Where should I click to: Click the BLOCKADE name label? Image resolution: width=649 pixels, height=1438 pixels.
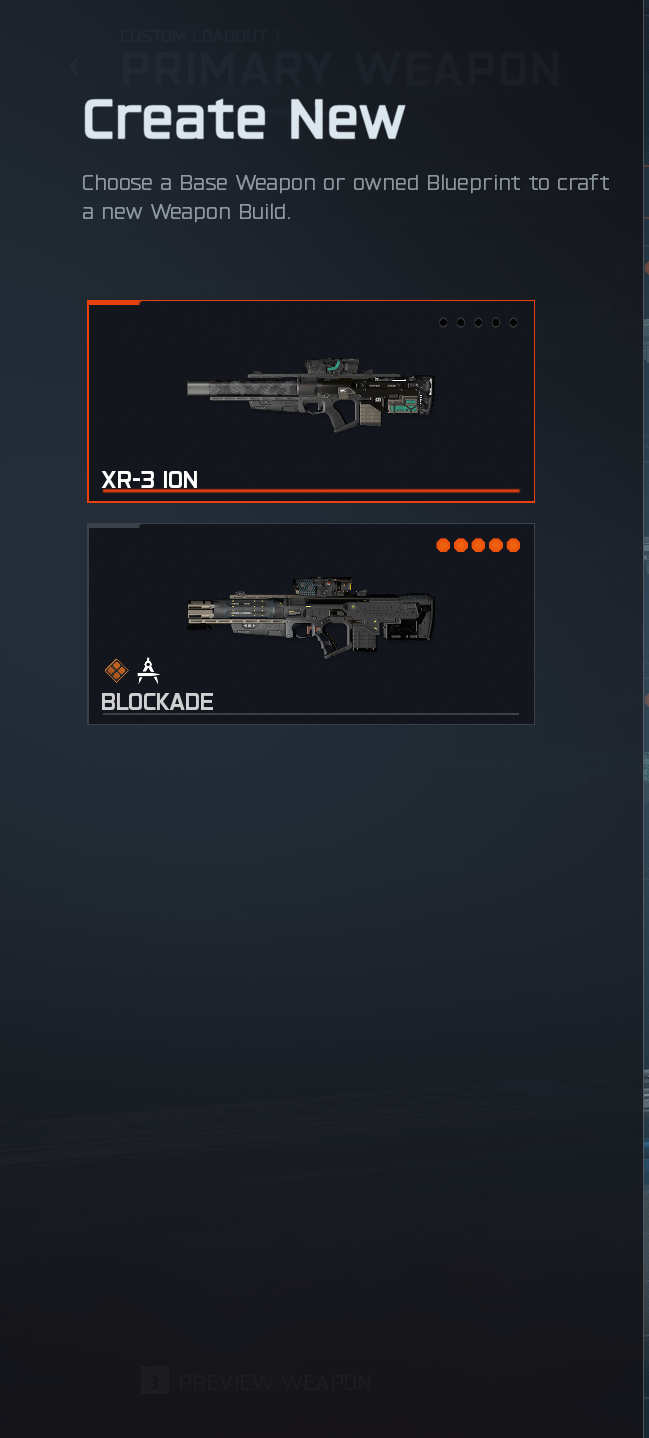point(157,701)
